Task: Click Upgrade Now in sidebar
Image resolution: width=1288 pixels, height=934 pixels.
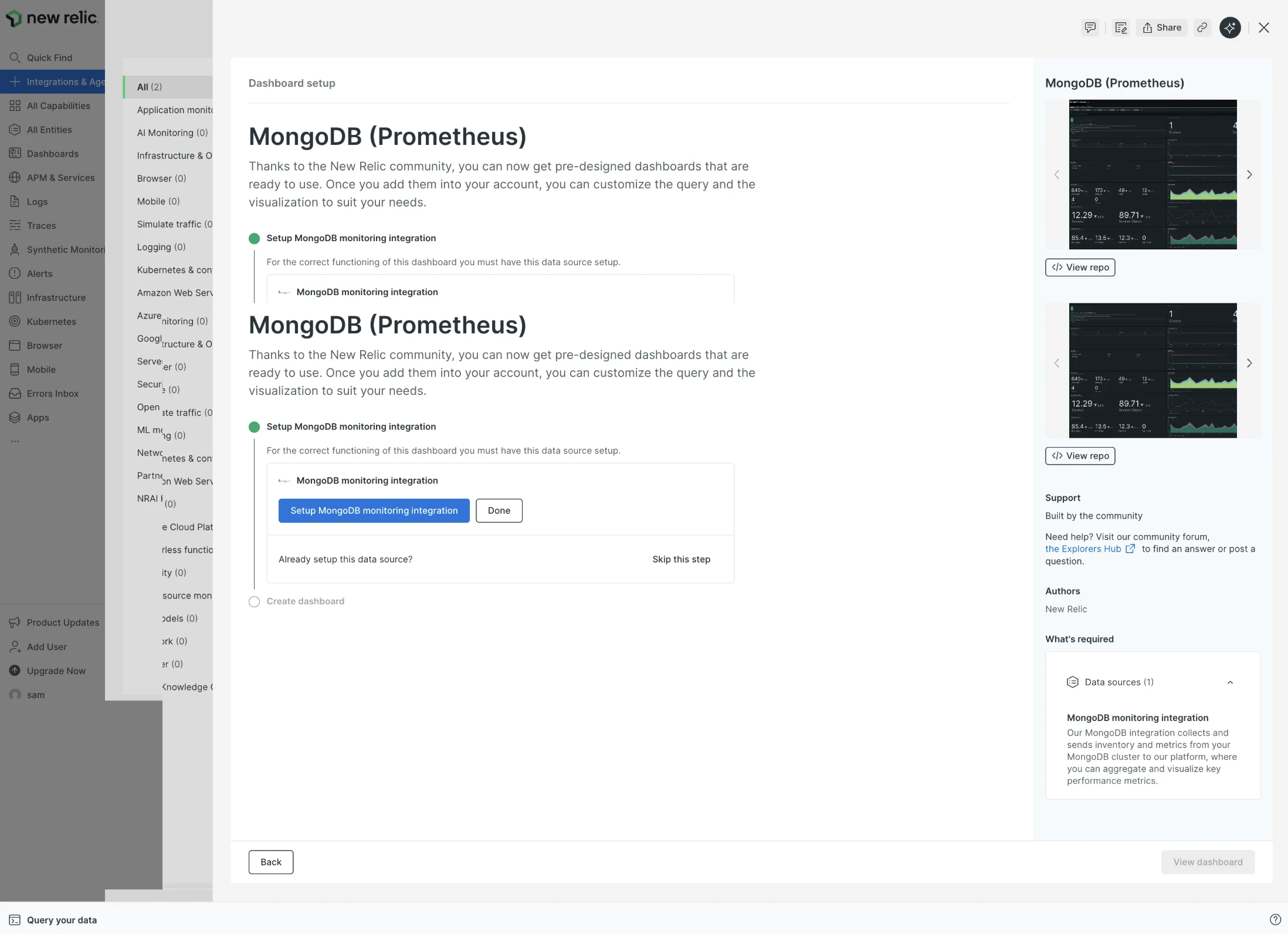Action: tap(48, 671)
